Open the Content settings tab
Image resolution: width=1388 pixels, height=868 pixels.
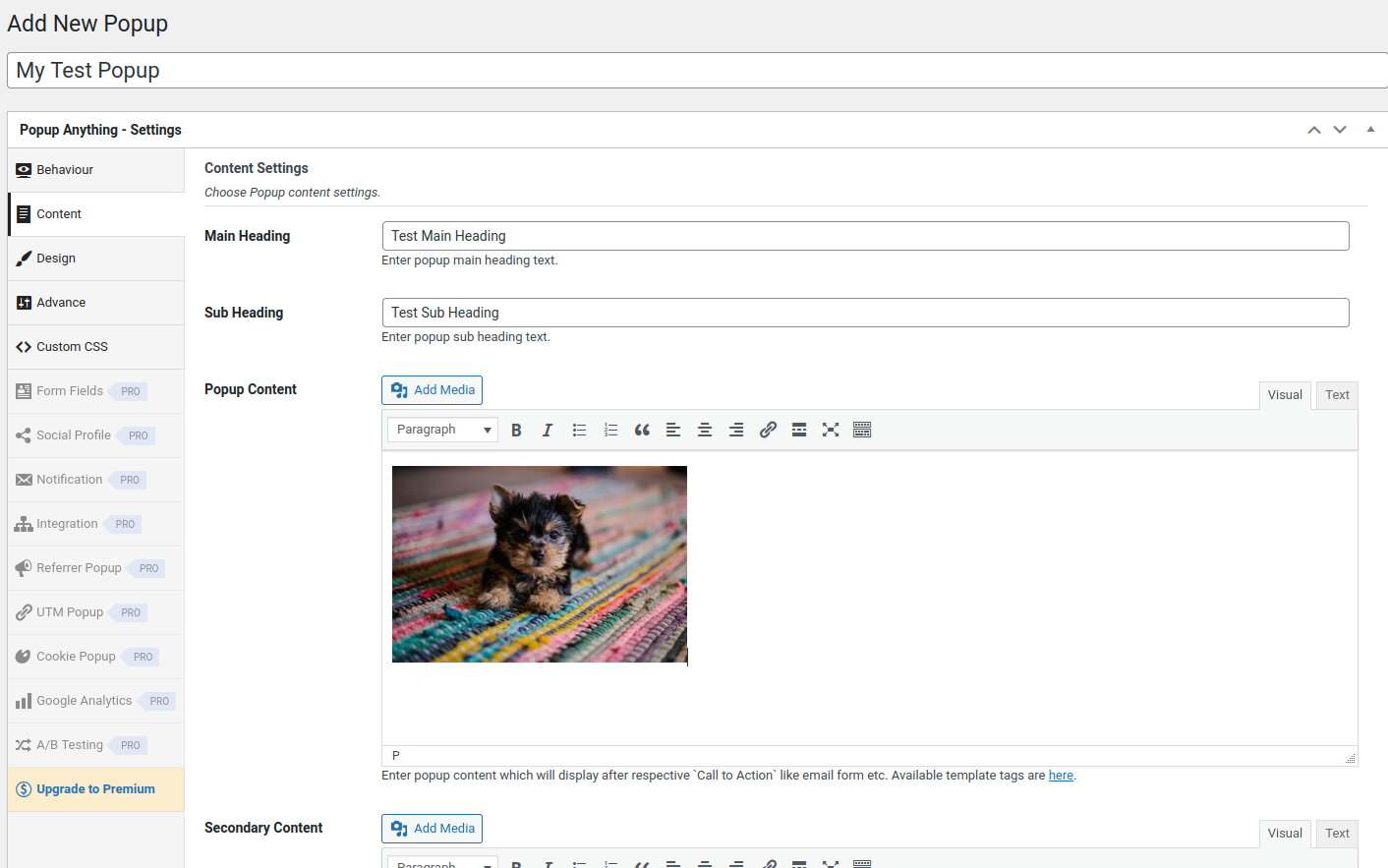pyautogui.click(x=96, y=214)
